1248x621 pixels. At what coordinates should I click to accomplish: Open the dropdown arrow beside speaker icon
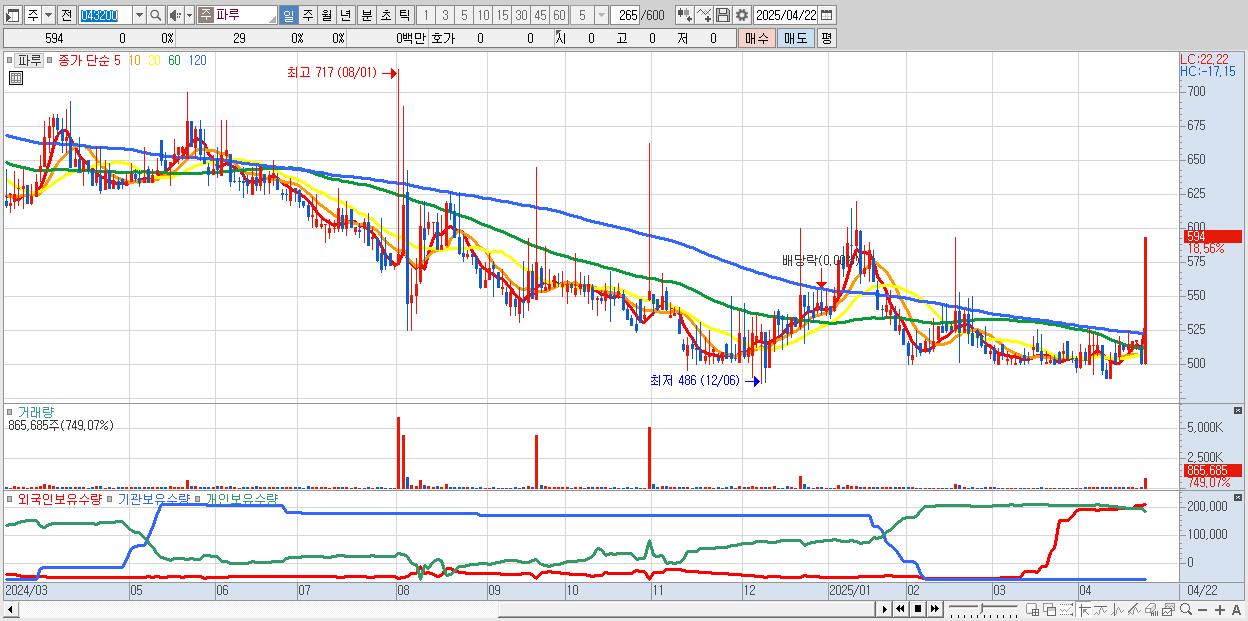pyautogui.click(x=189, y=15)
